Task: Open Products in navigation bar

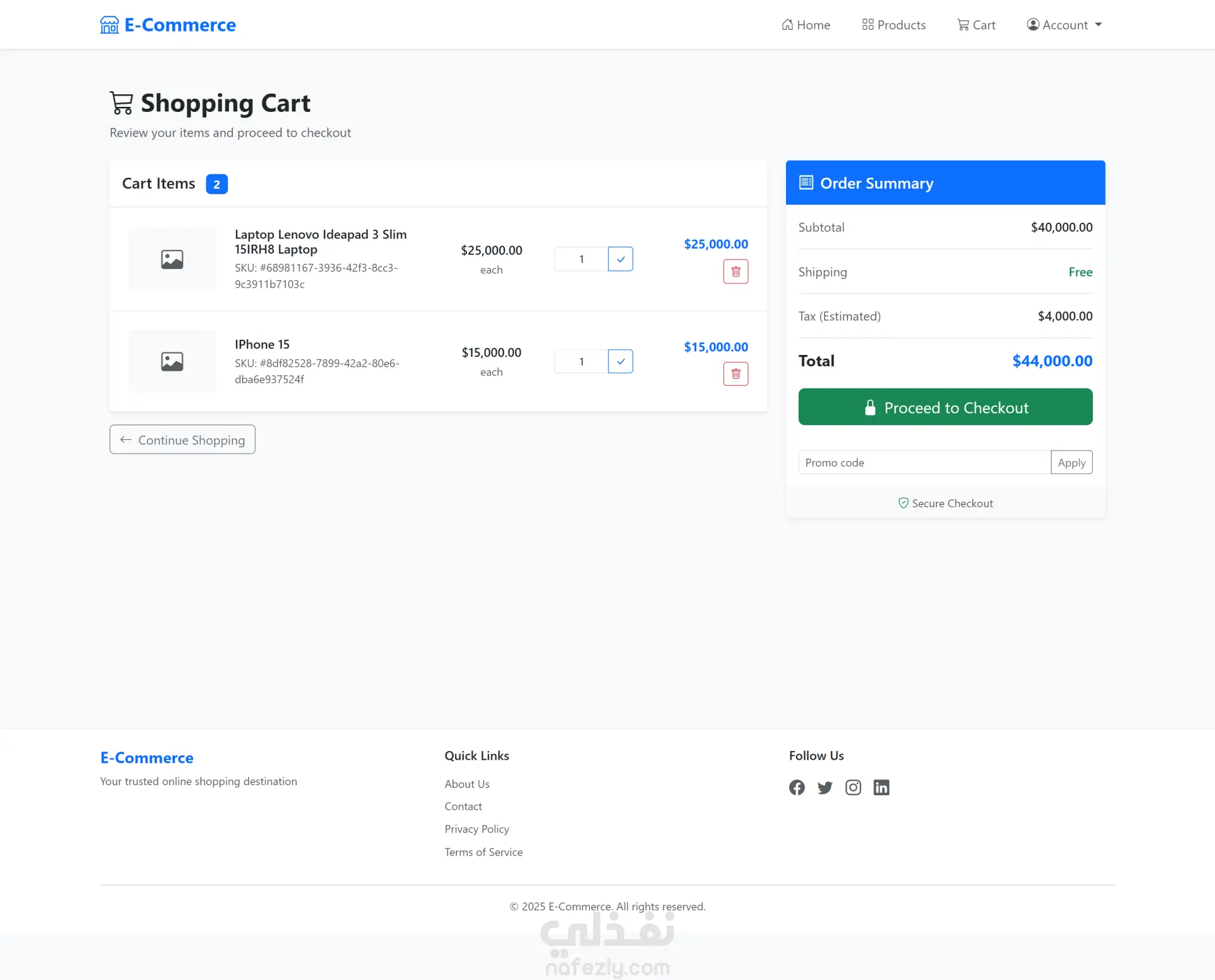Action: point(894,25)
